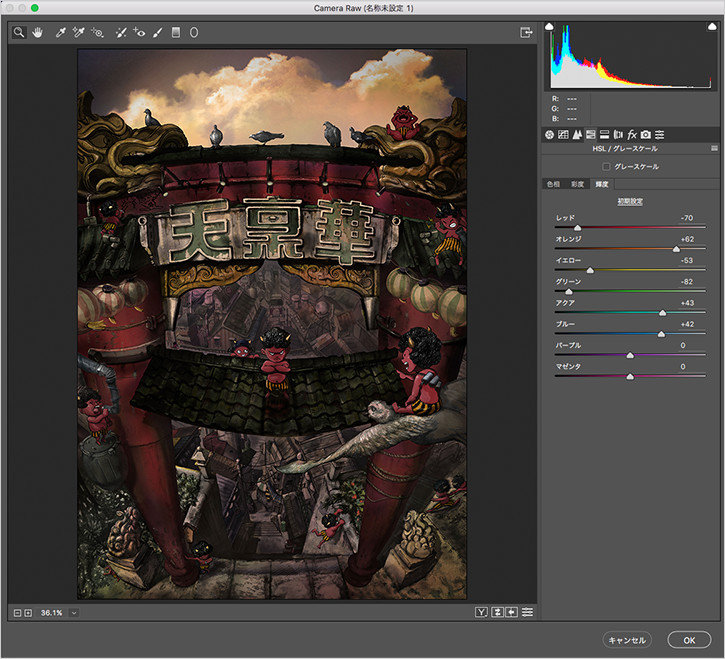Image resolution: width=725 pixels, height=659 pixels.
Task: Click the ブルー luminance slider handle
Action: point(661,334)
